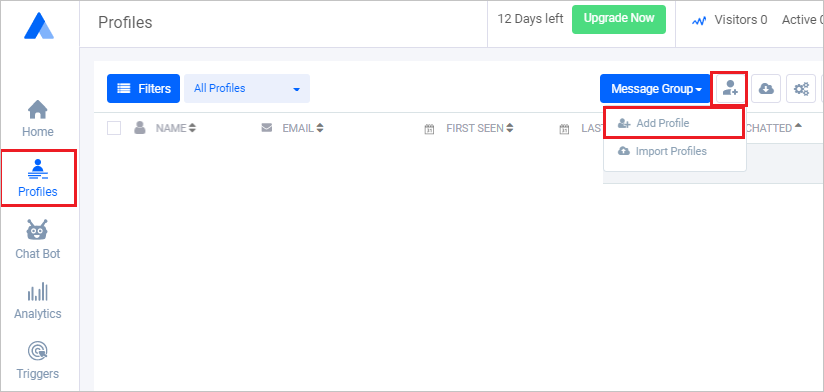Click the Upgrade Now button
This screenshot has width=824, height=392.
(619, 19)
